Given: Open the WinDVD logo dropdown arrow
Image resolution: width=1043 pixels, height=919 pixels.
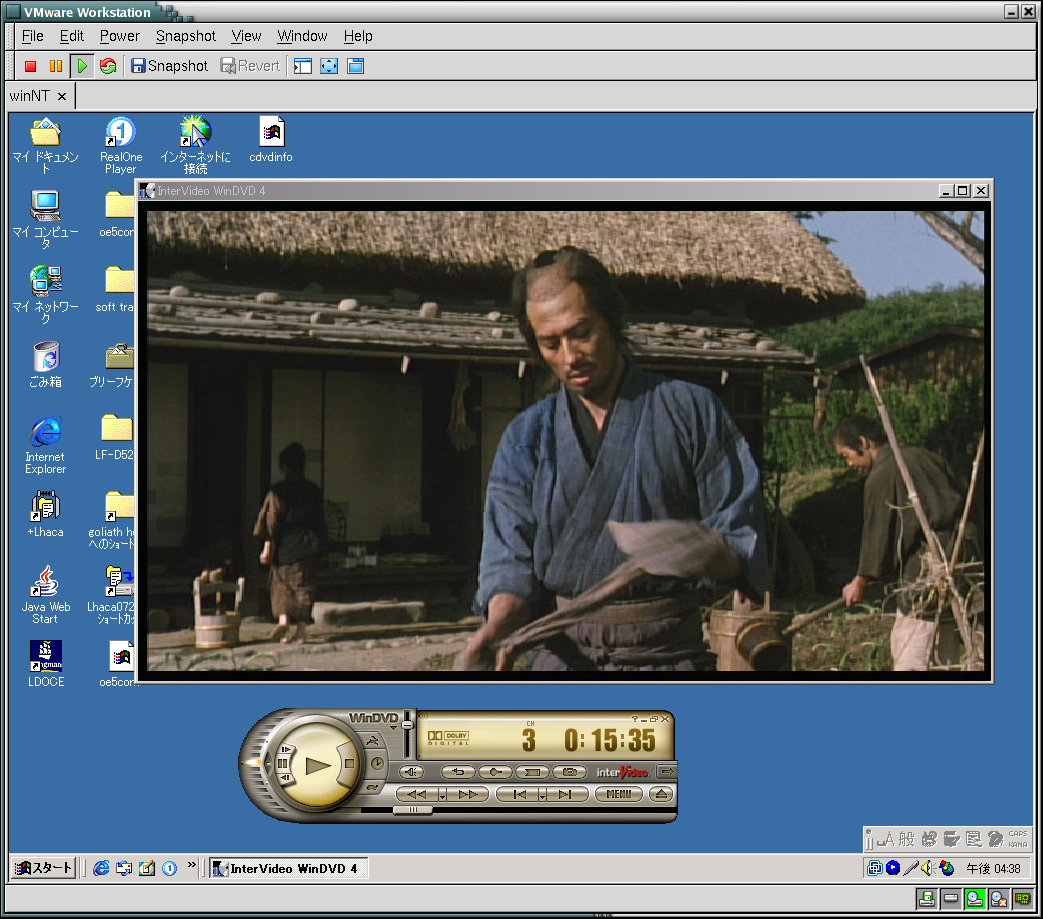Looking at the screenshot, I should pyautogui.click(x=394, y=728).
